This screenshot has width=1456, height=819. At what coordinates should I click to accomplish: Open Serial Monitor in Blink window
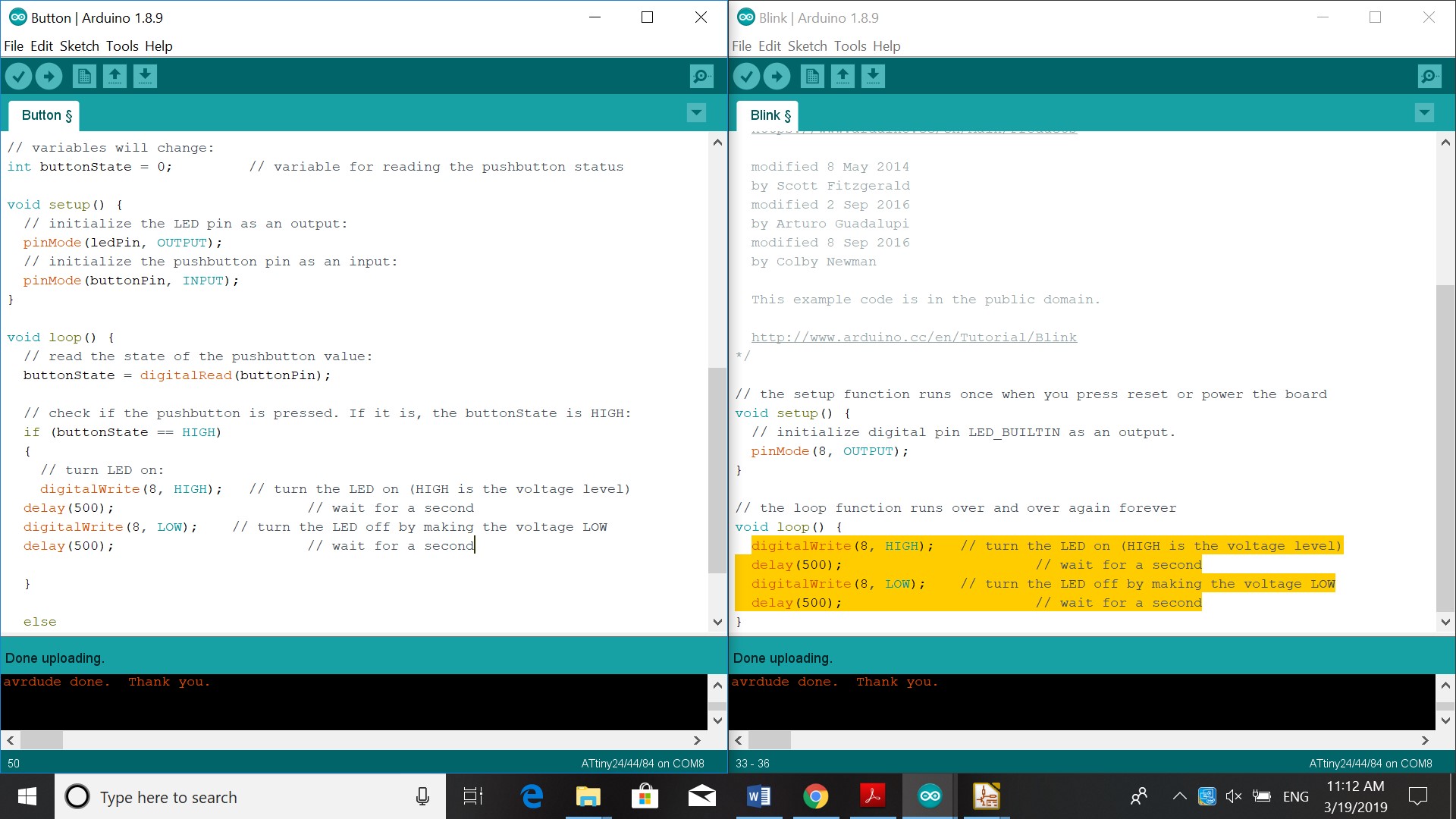1429,76
